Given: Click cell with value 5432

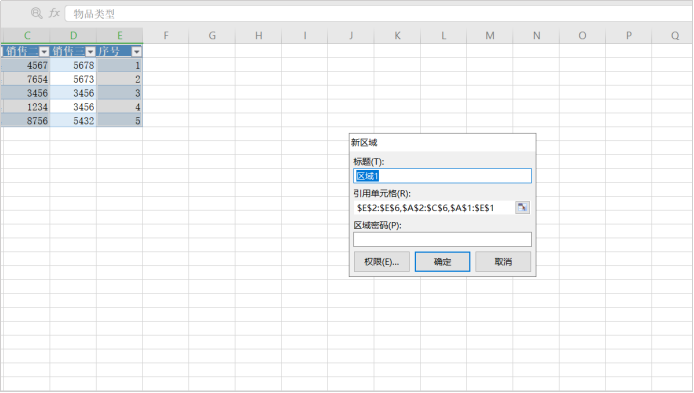Looking at the screenshot, I should (x=73, y=120).
